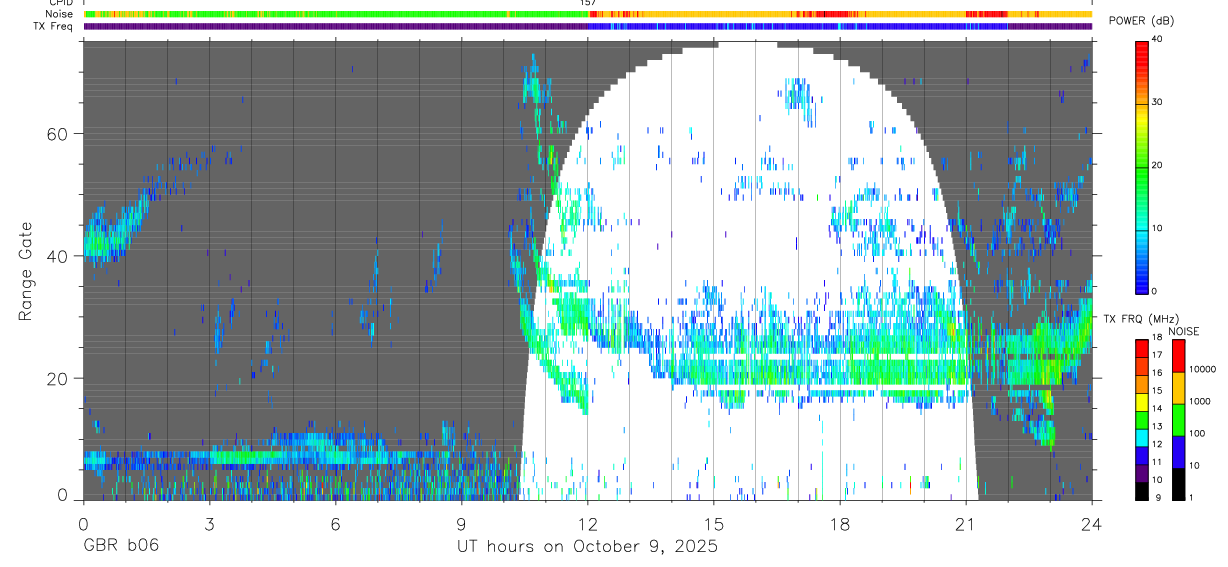
Task: Select cyan swatch between 12 and 13 MHz
Action: point(1142,438)
